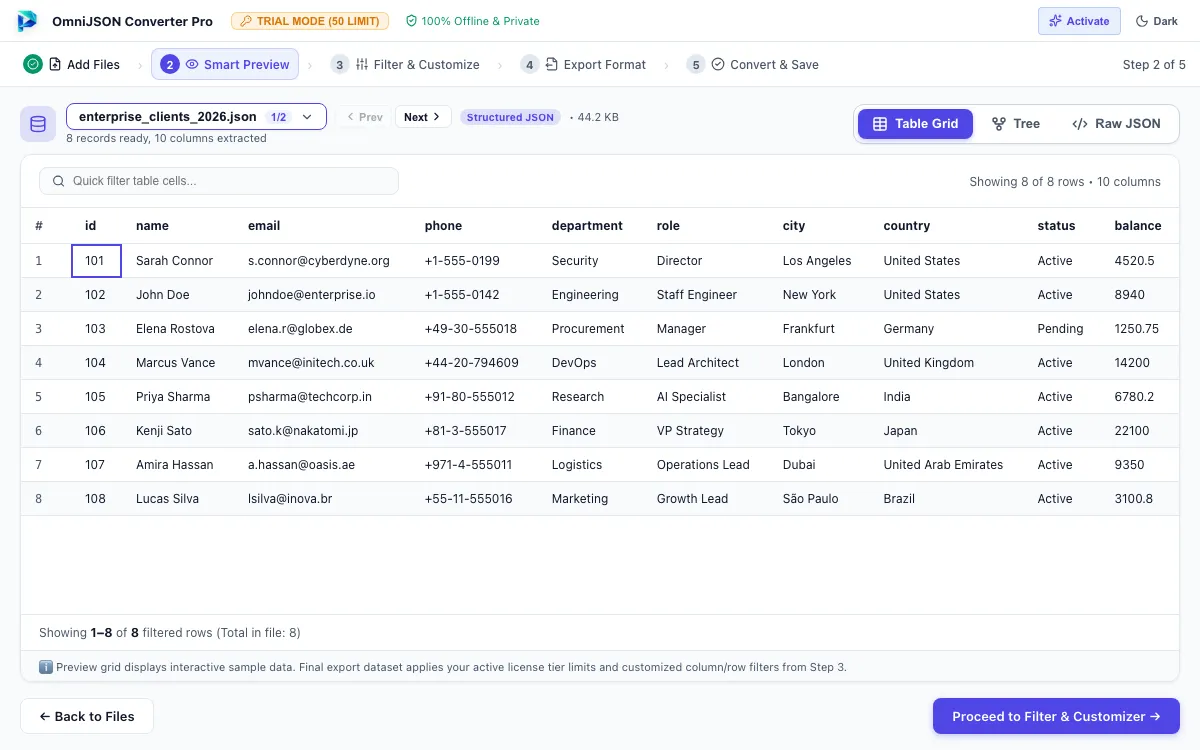Click the OmniJSON app logo icon

(27, 21)
